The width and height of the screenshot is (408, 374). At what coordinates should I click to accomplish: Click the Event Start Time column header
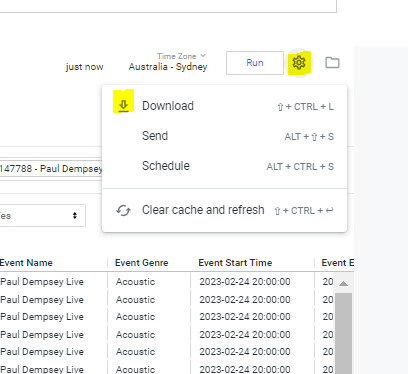pos(235,263)
